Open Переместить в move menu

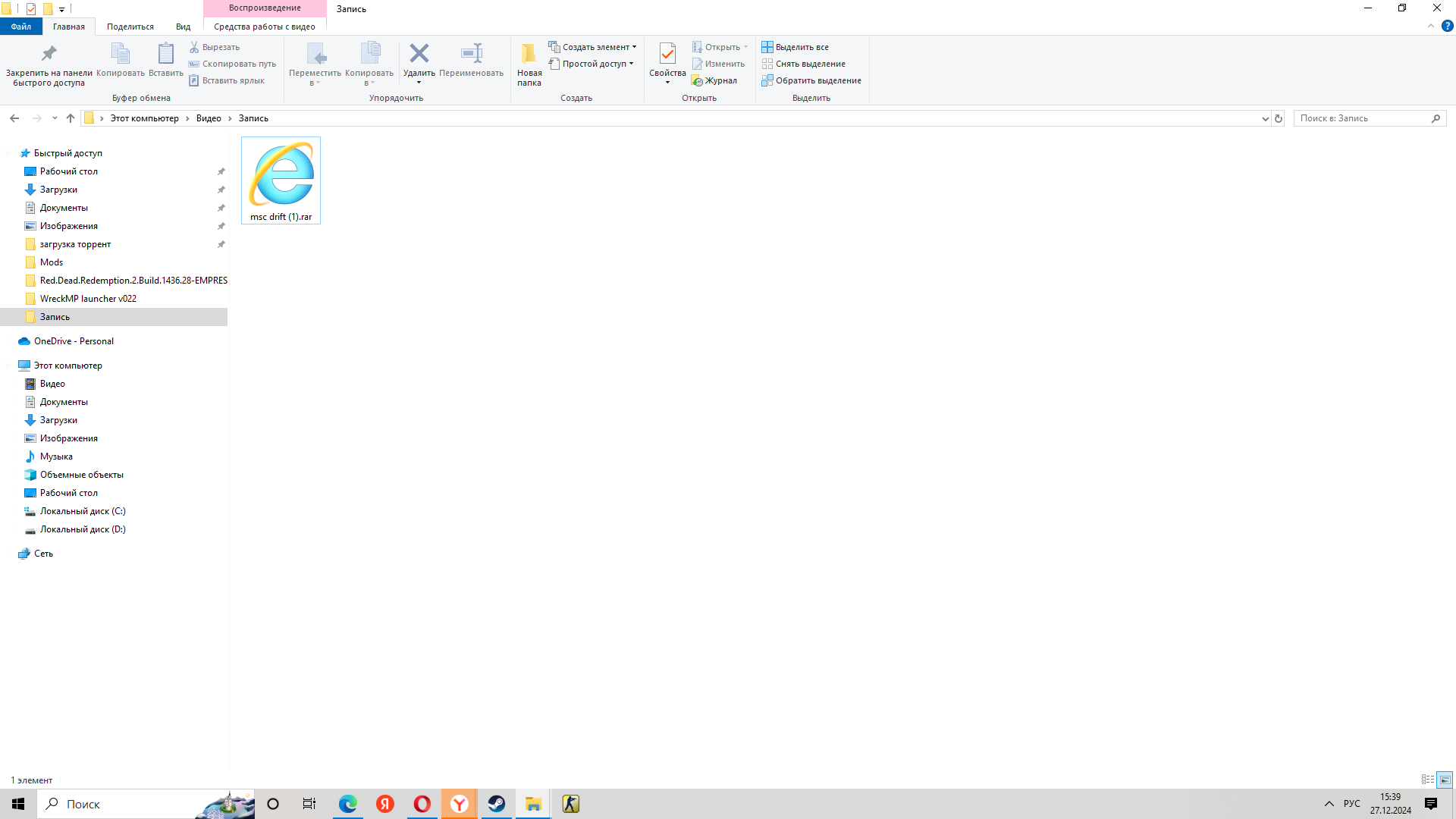(x=315, y=64)
